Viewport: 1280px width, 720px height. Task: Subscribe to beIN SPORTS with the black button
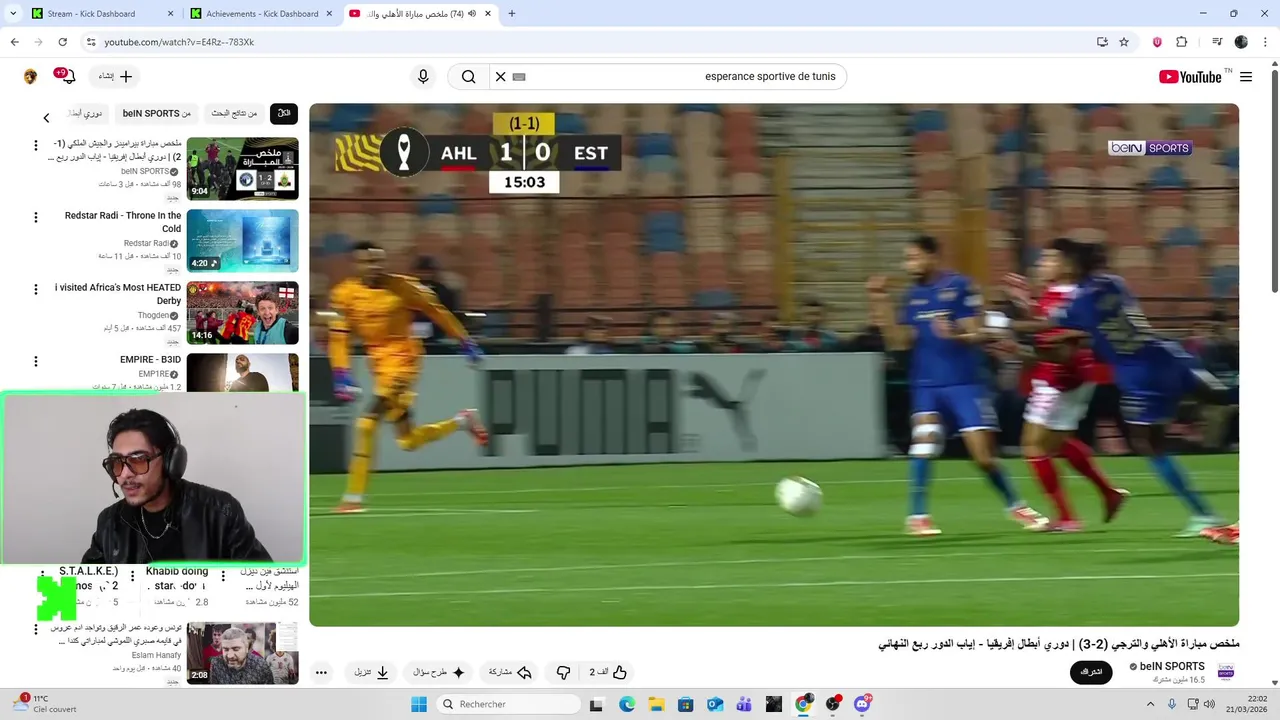point(1091,672)
